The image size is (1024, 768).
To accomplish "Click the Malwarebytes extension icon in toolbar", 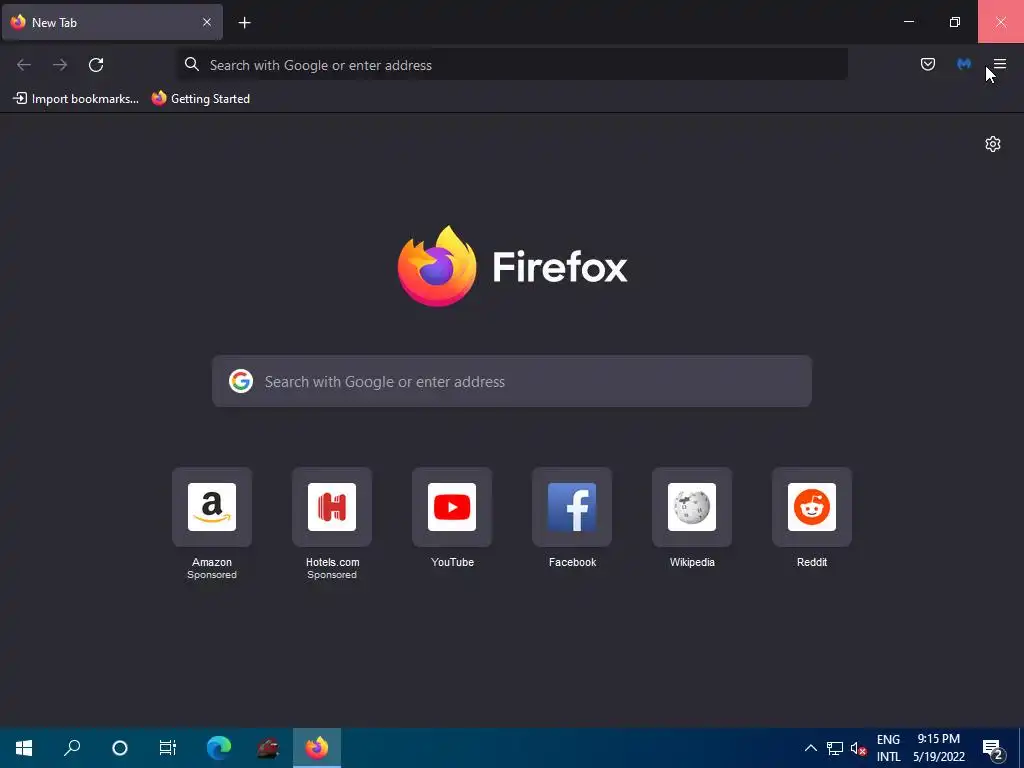I will pos(964,64).
